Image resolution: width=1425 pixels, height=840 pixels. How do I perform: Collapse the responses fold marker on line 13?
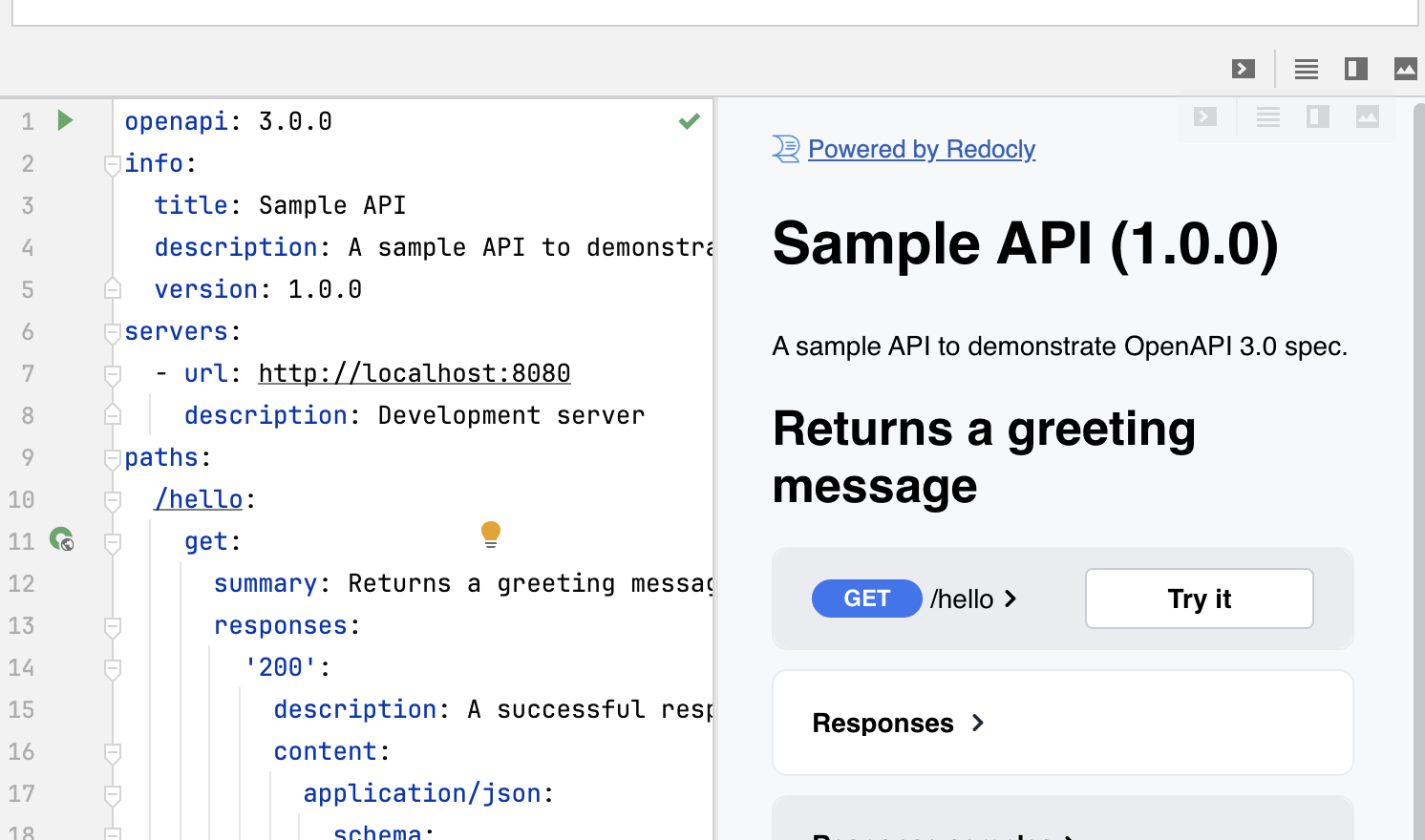[x=113, y=626]
